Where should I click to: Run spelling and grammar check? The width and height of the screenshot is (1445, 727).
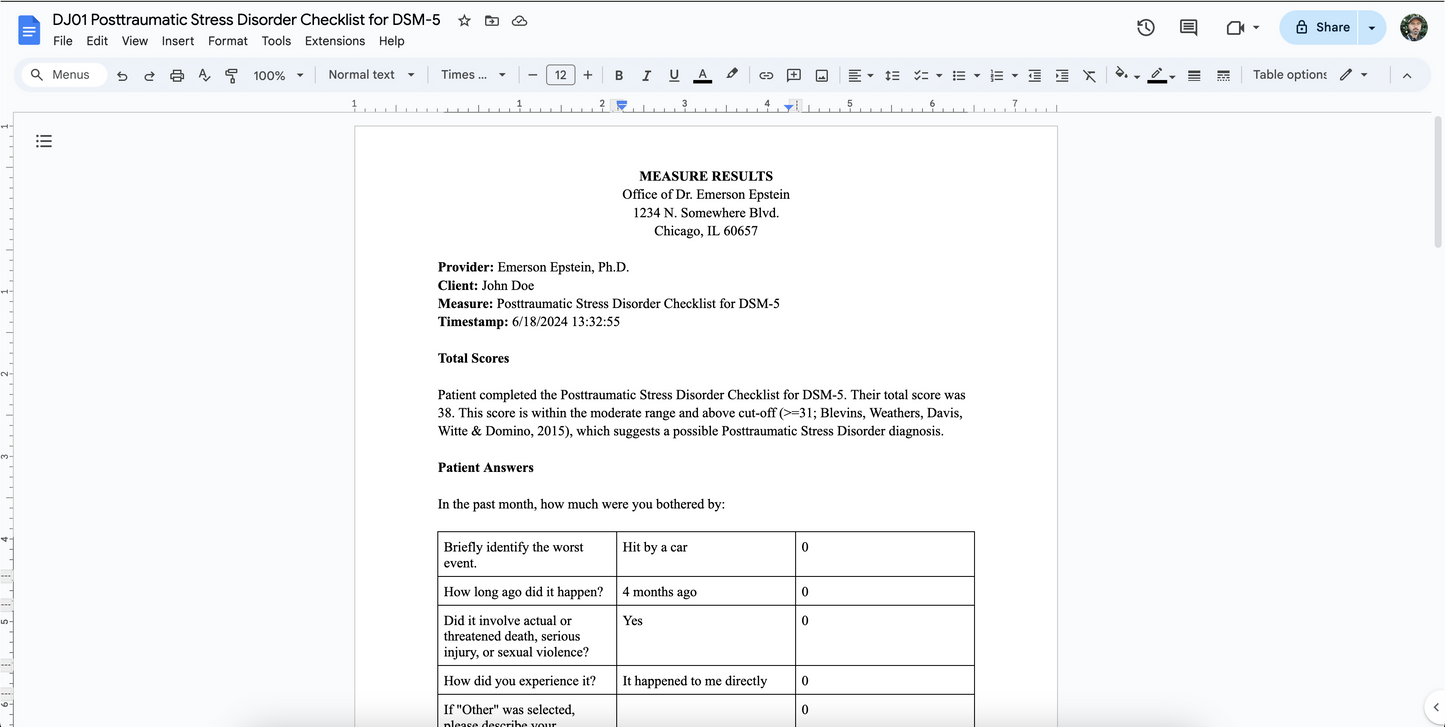[x=204, y=75]
